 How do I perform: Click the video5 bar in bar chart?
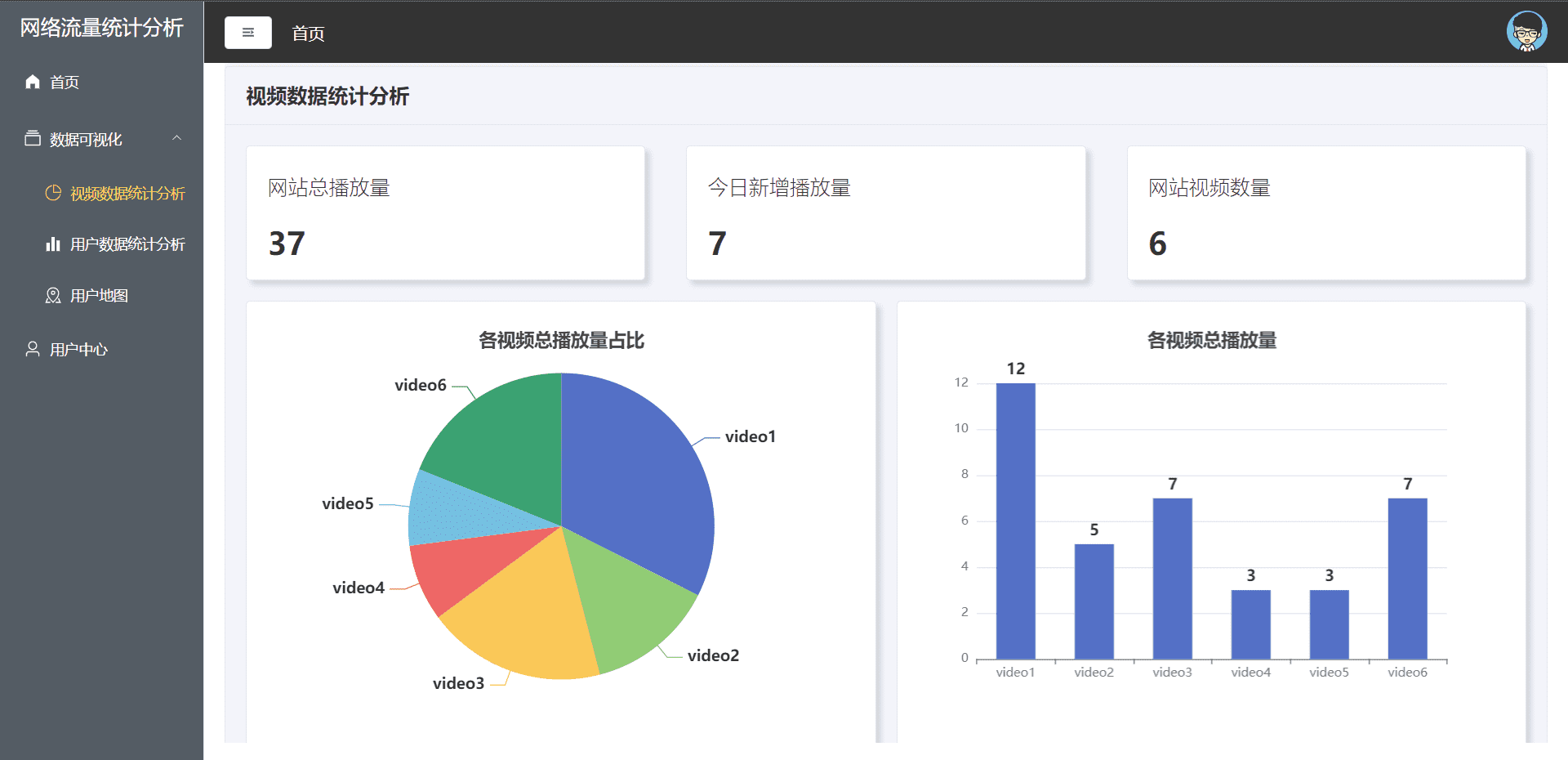pyautogui.click(x=1329, y=624)
